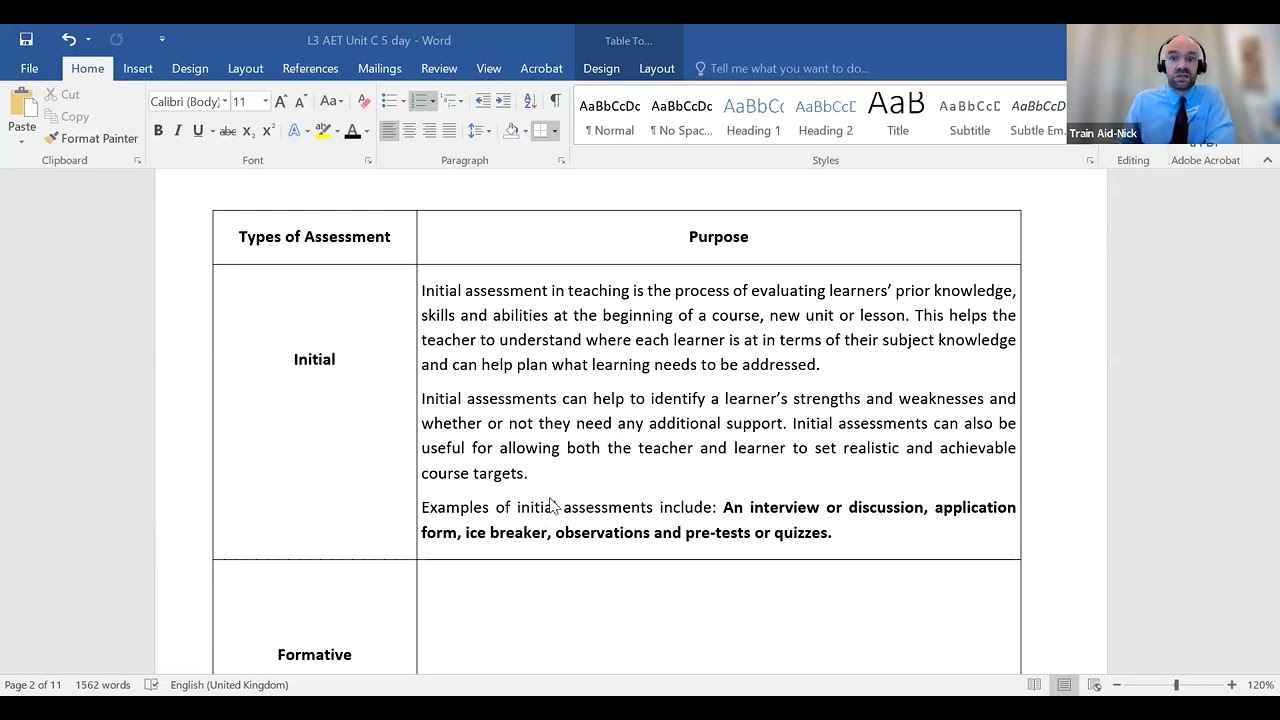The image size is (1280, 720).
Task: Increase paragraph indent
Action: coord(503,101)
